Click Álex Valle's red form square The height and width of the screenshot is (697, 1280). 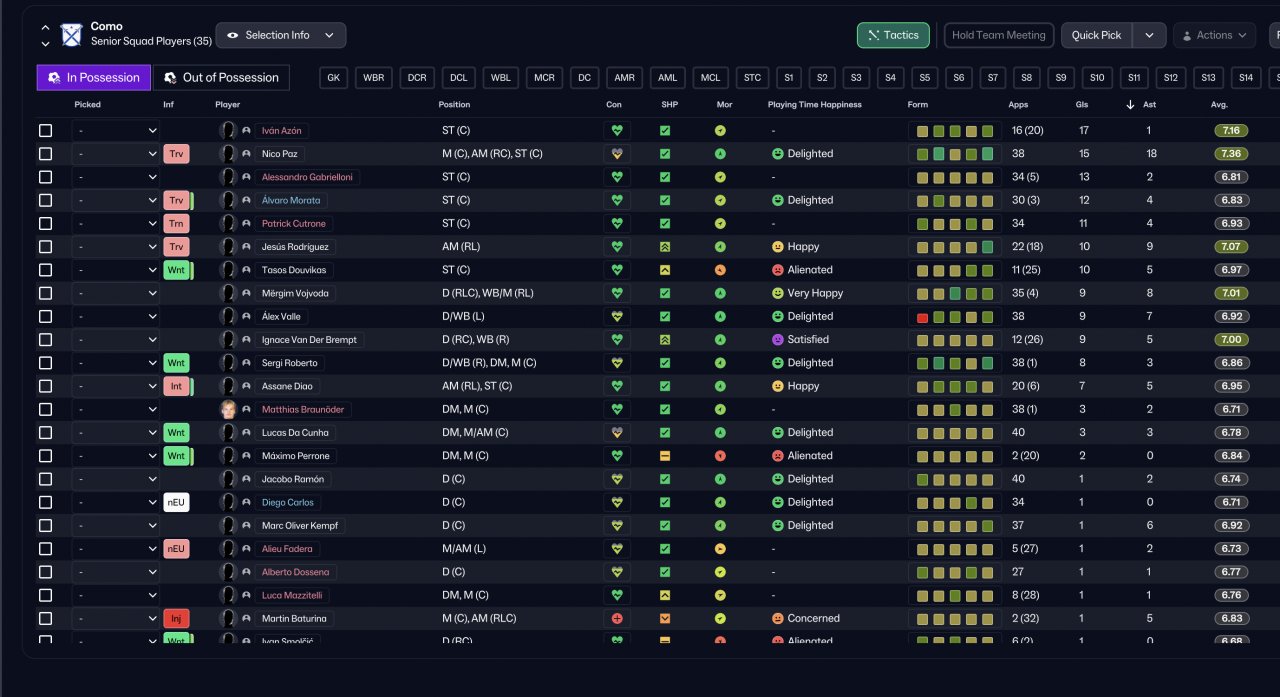923,317
